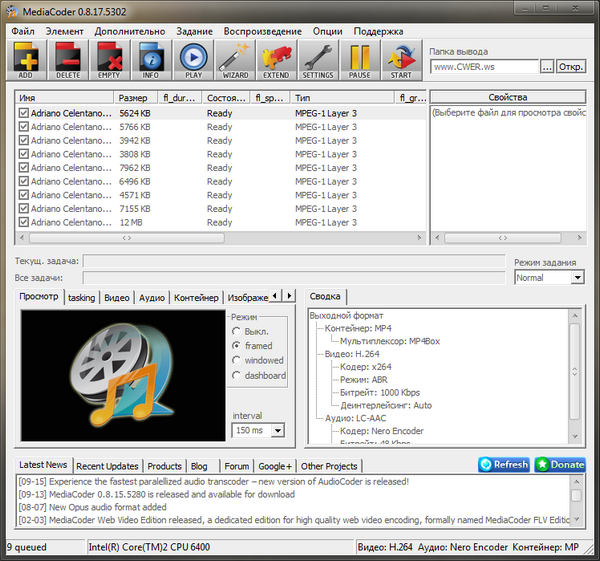The height and width of the screenshot is (561, 600).
Task: Click the output folder path field
Action: point(484,67)
